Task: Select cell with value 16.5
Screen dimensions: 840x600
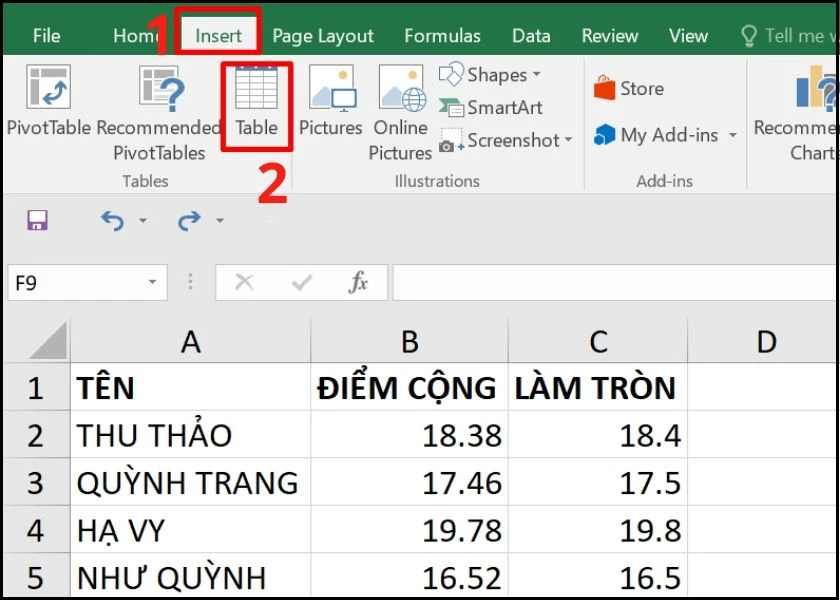Action: pyautogui.click(x=598, y=576)
